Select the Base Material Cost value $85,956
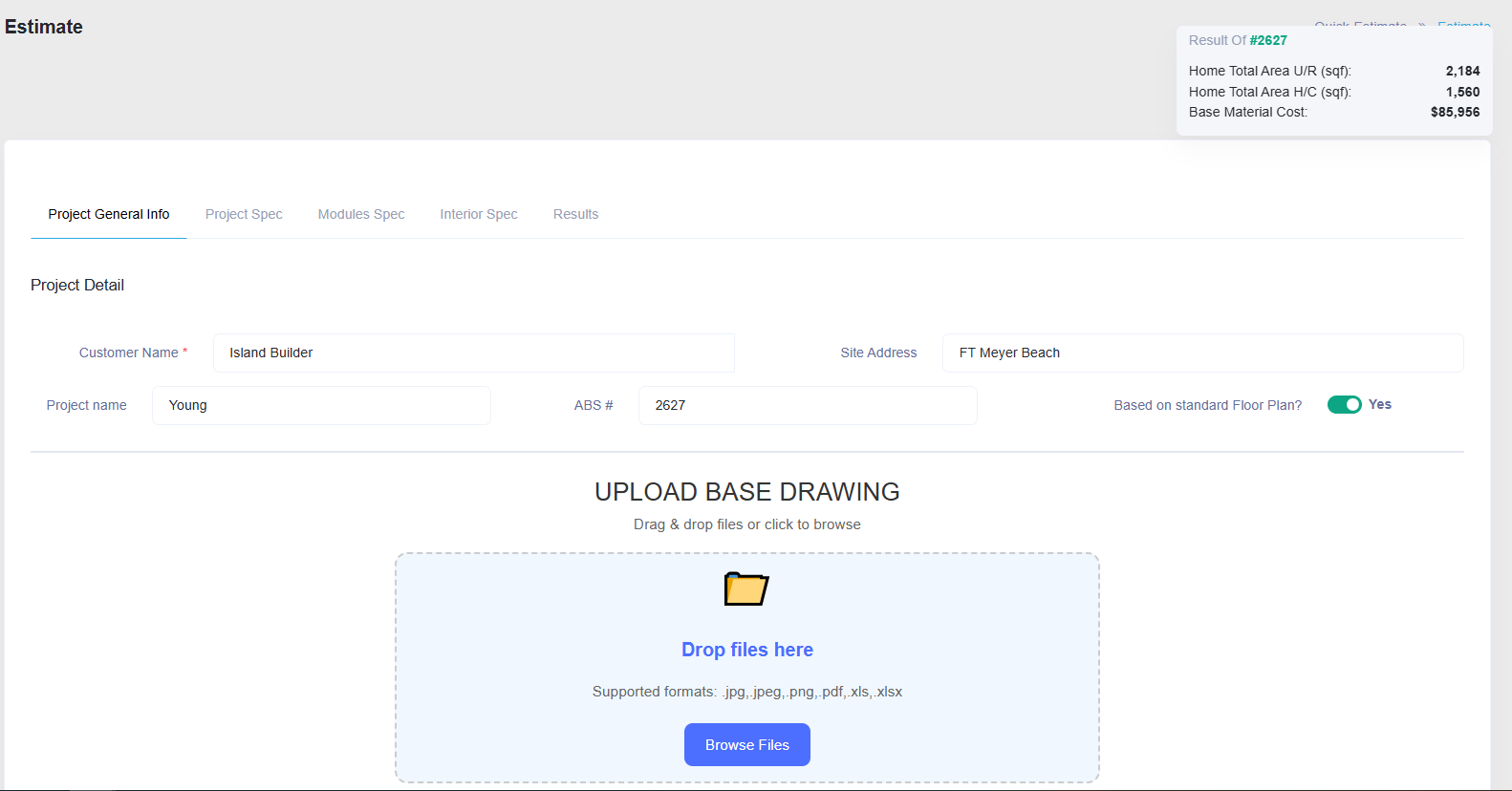Viewport: 1512px width, 791px height. click(x=1455, y=112)
